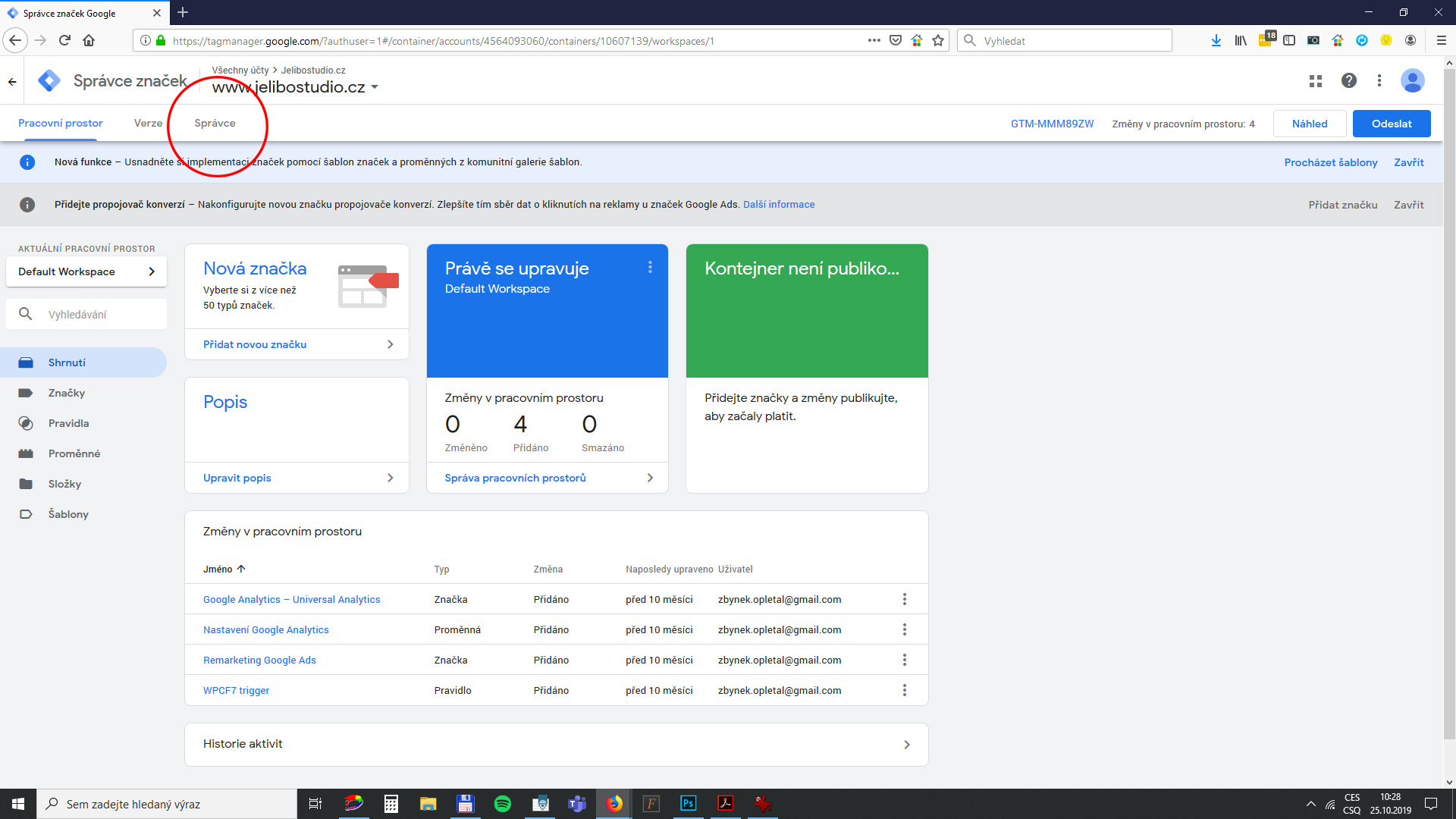1456x819 pixels.
Task: Open Firefox downloads arrow icon
Action: coord(1216,41)
